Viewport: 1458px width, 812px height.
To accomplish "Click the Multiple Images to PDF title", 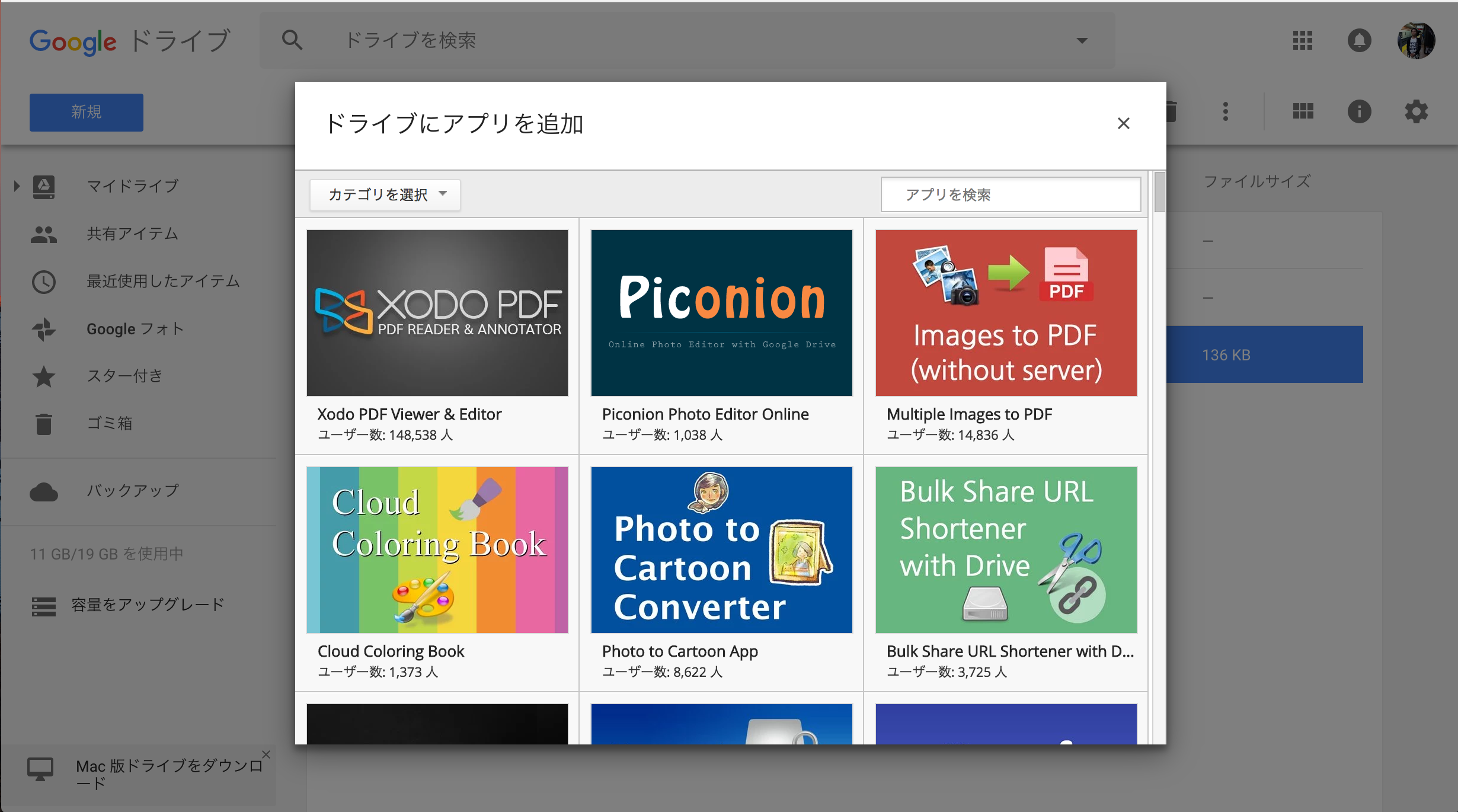I will (970, 414).
